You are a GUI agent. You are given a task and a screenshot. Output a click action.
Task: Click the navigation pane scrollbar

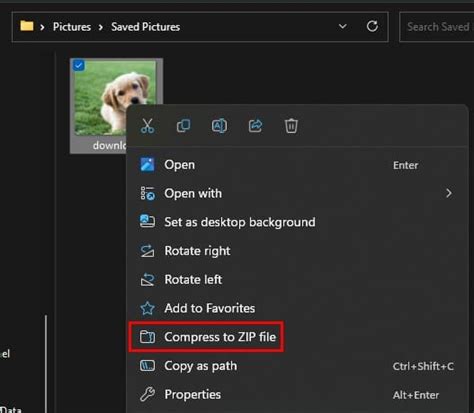pos(46,363)
